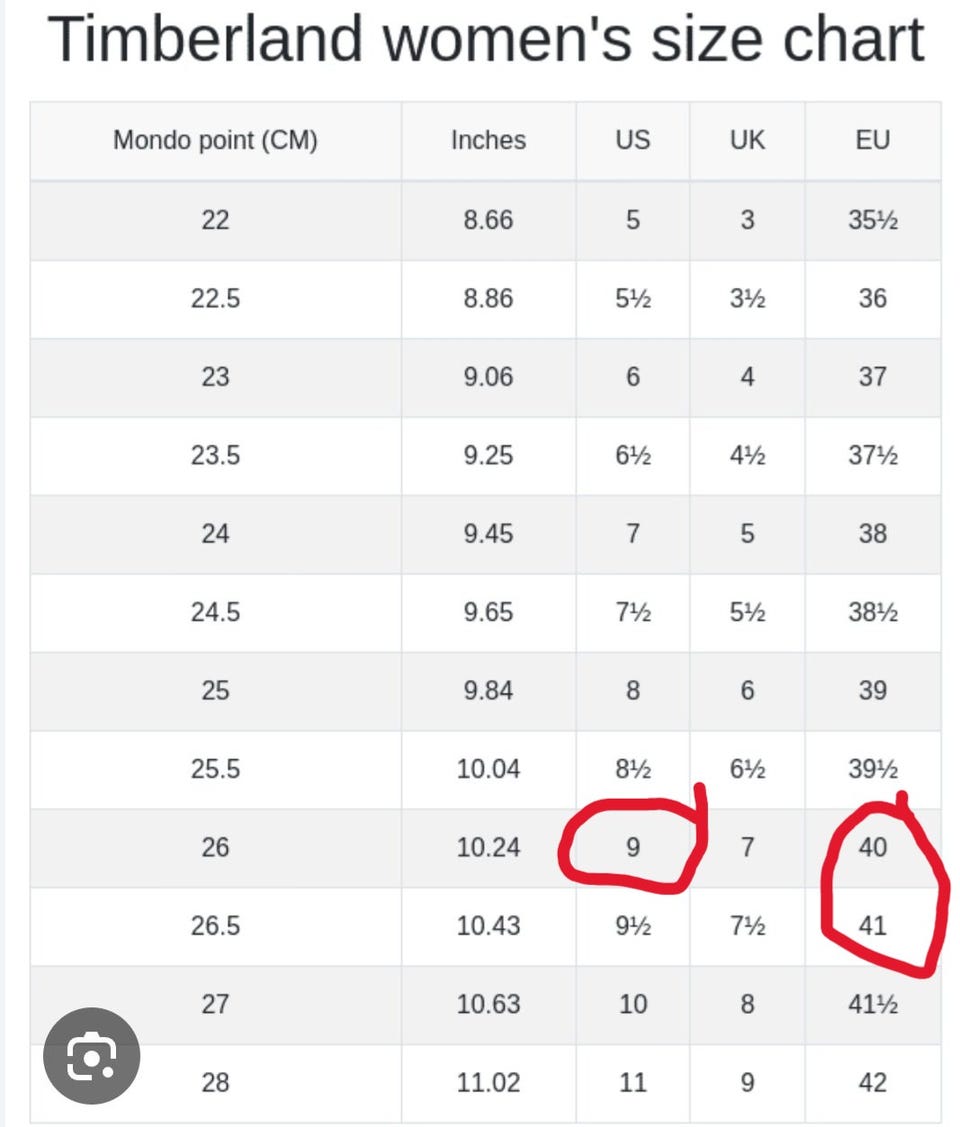The width and height of the screenshot is (960, 1127).
Task: Click the 10.24 inches cell
Action: point(489,847)
